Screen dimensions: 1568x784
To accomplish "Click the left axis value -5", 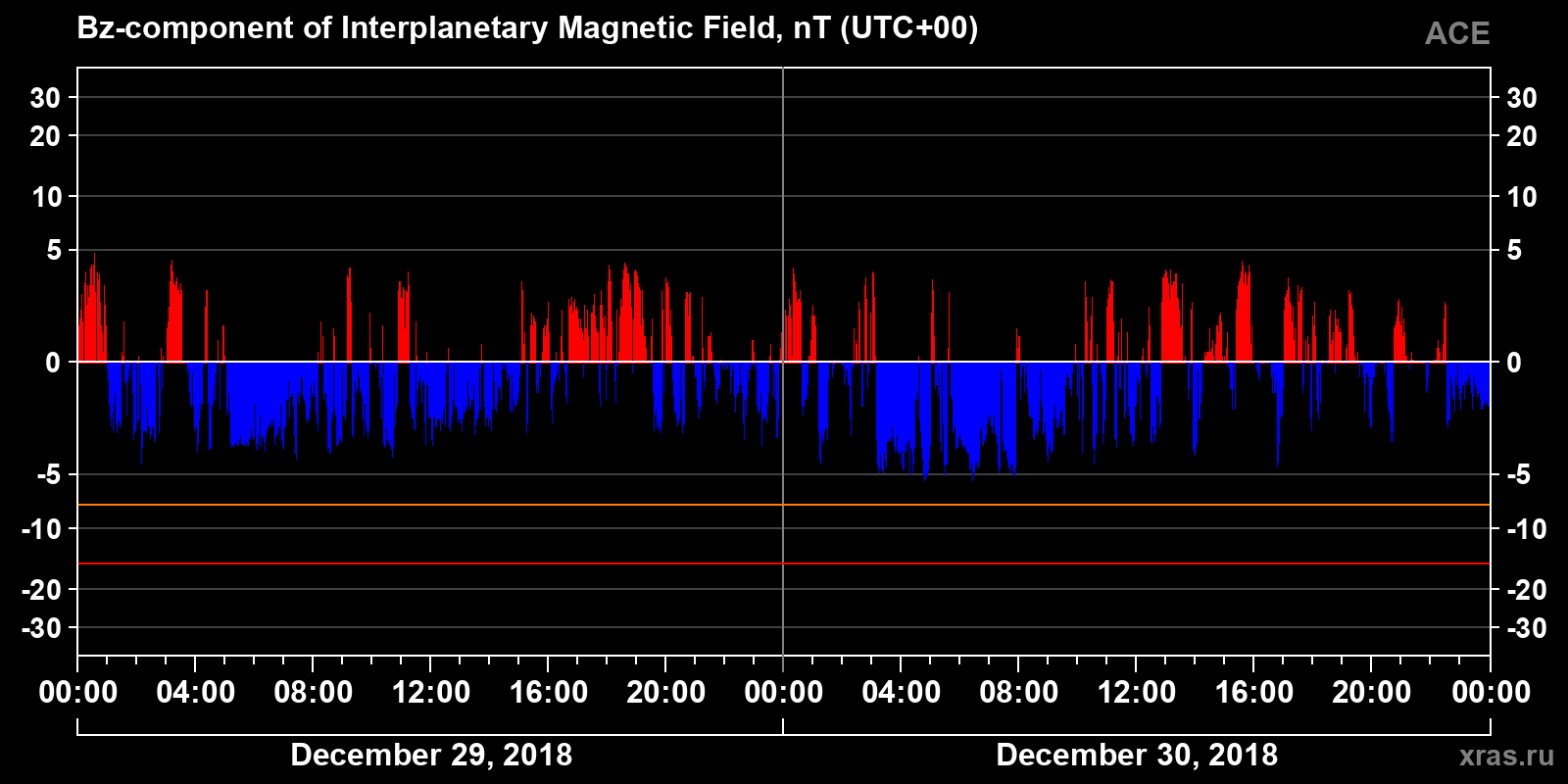I will point(49,475).
